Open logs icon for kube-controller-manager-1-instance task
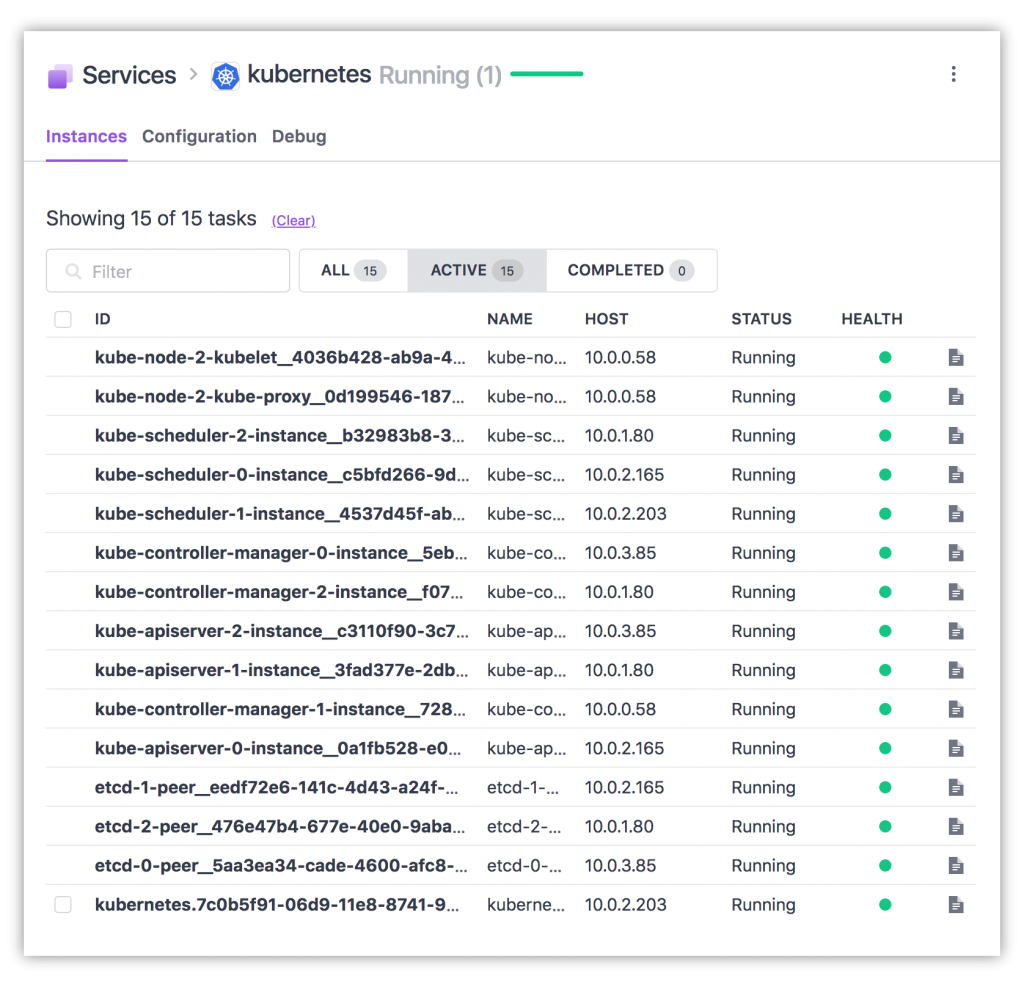Viewport: 1024px width, 987px height. [x=955, y=709]
